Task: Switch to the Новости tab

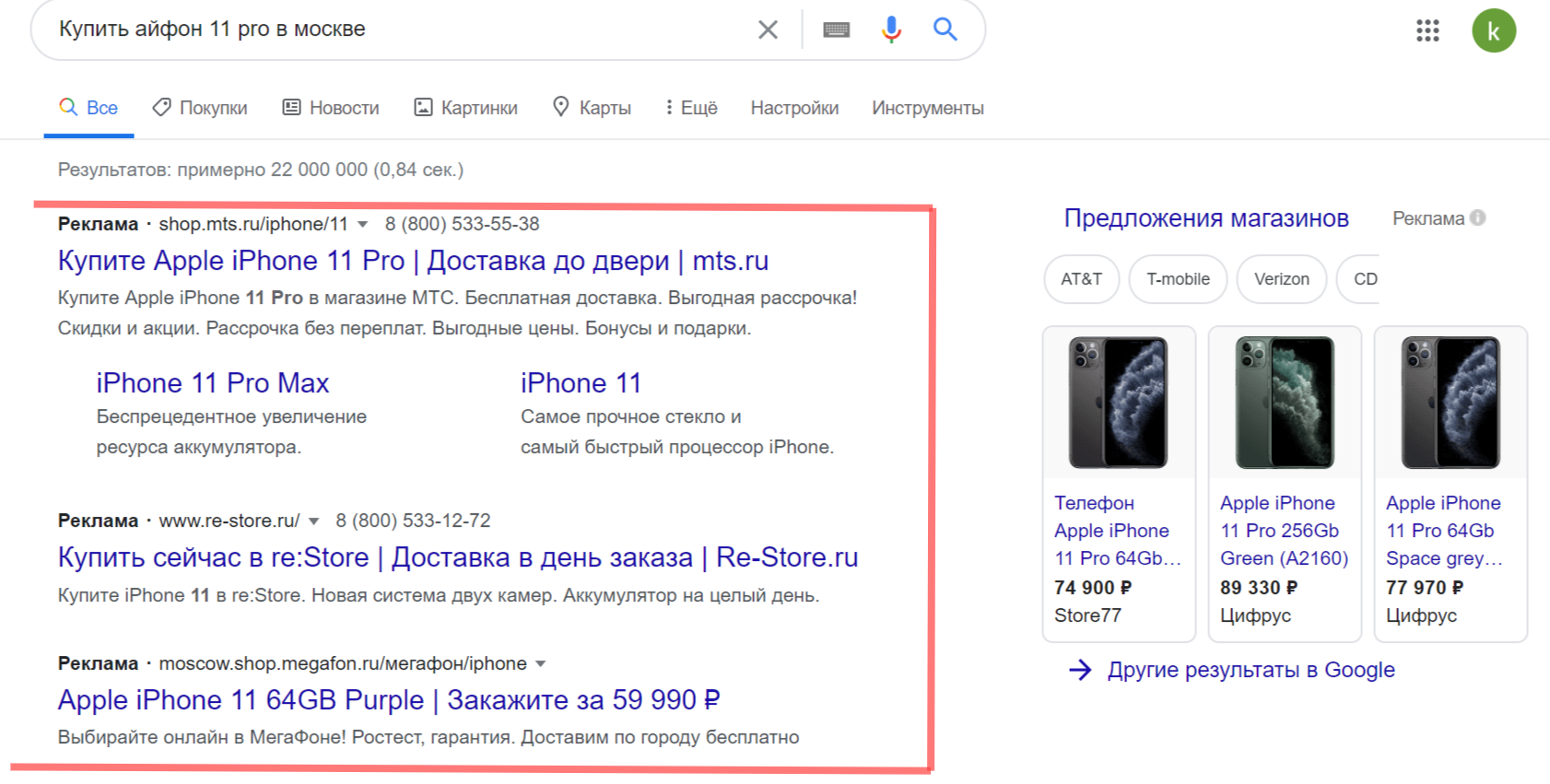Action: [x=331, y=108]
